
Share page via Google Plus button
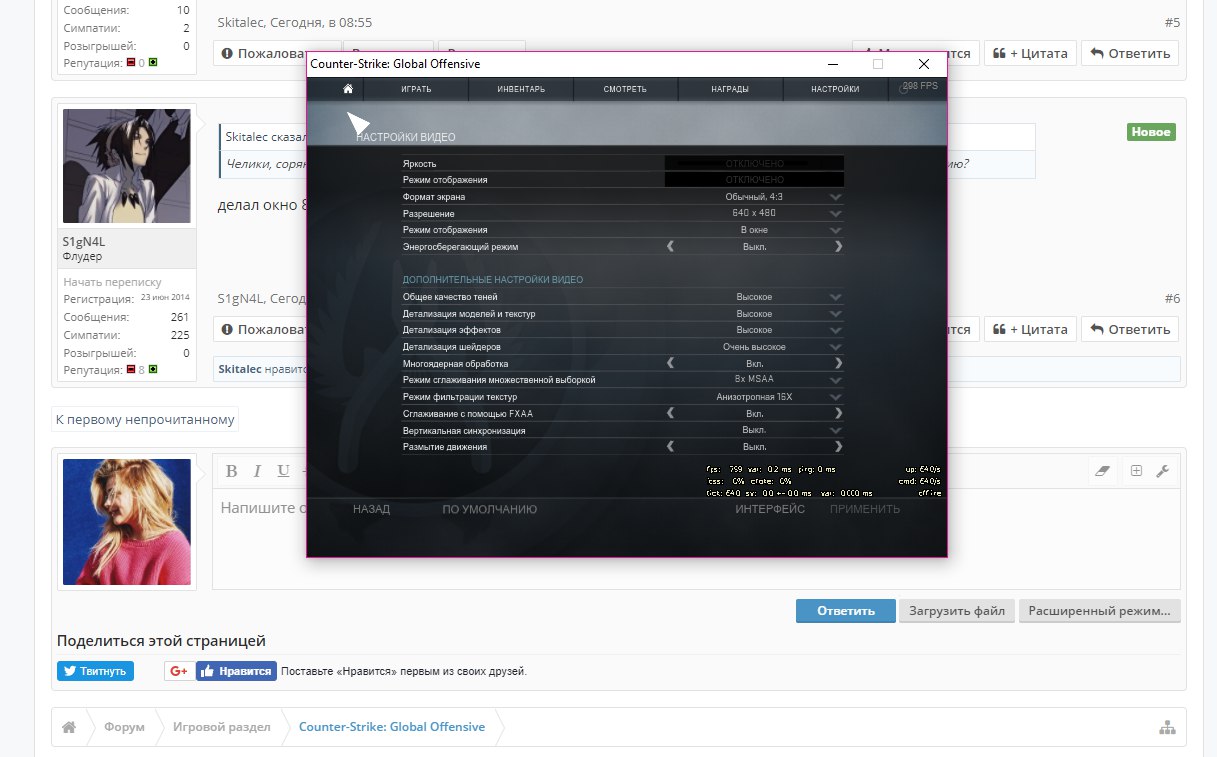pyautogui.click(x=179, y=671)
